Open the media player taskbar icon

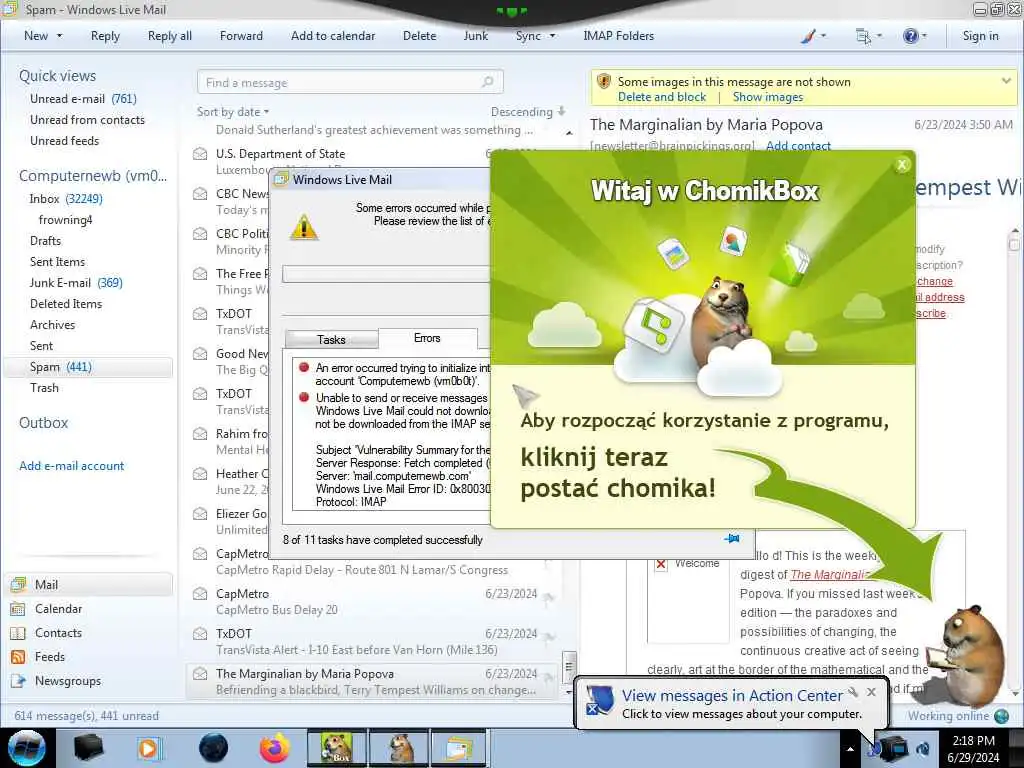[x=149, y=748]
